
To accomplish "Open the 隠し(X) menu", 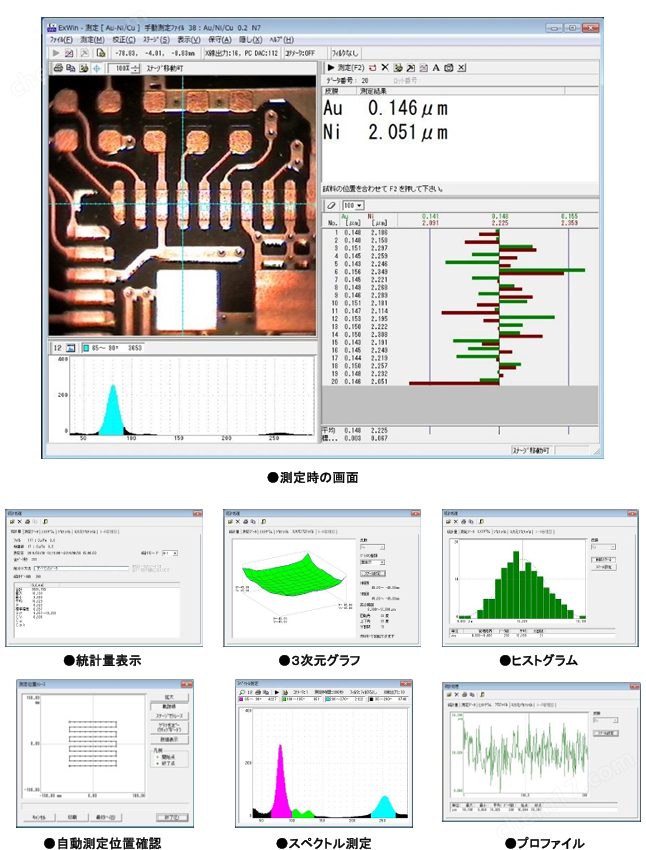I will (x=250, y=40).
